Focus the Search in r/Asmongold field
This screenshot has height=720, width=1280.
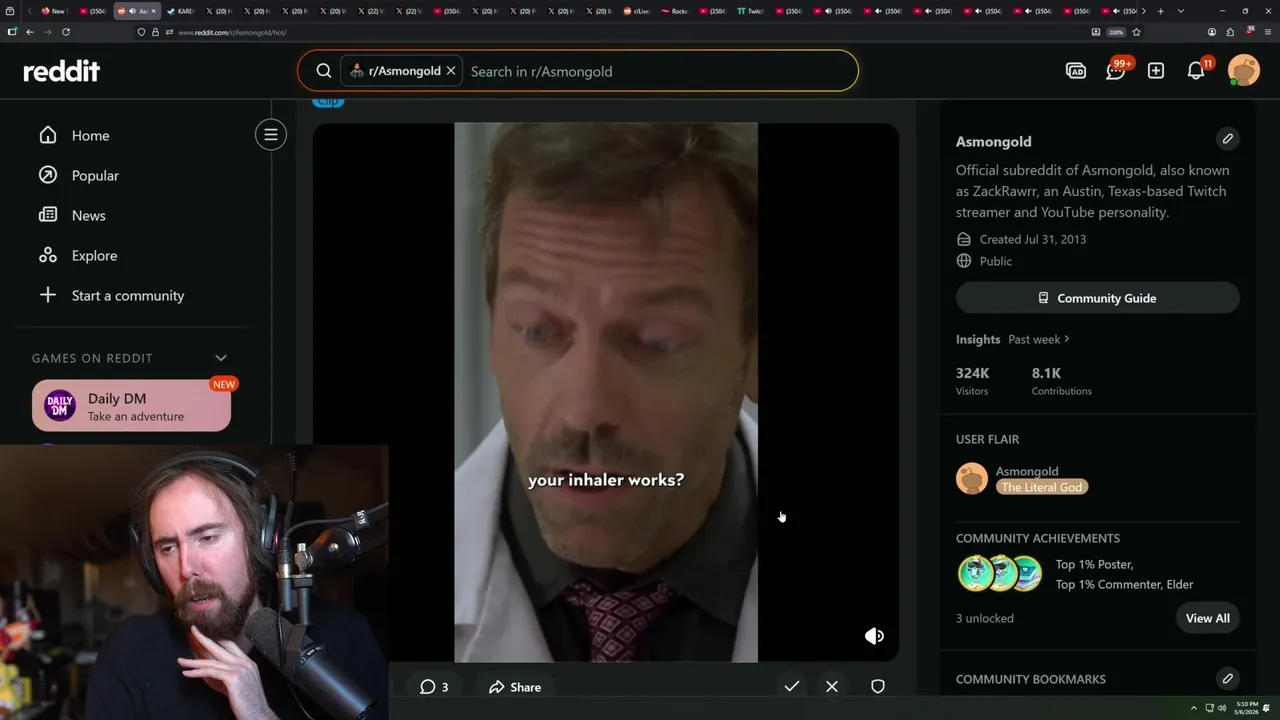click(660, 71)
